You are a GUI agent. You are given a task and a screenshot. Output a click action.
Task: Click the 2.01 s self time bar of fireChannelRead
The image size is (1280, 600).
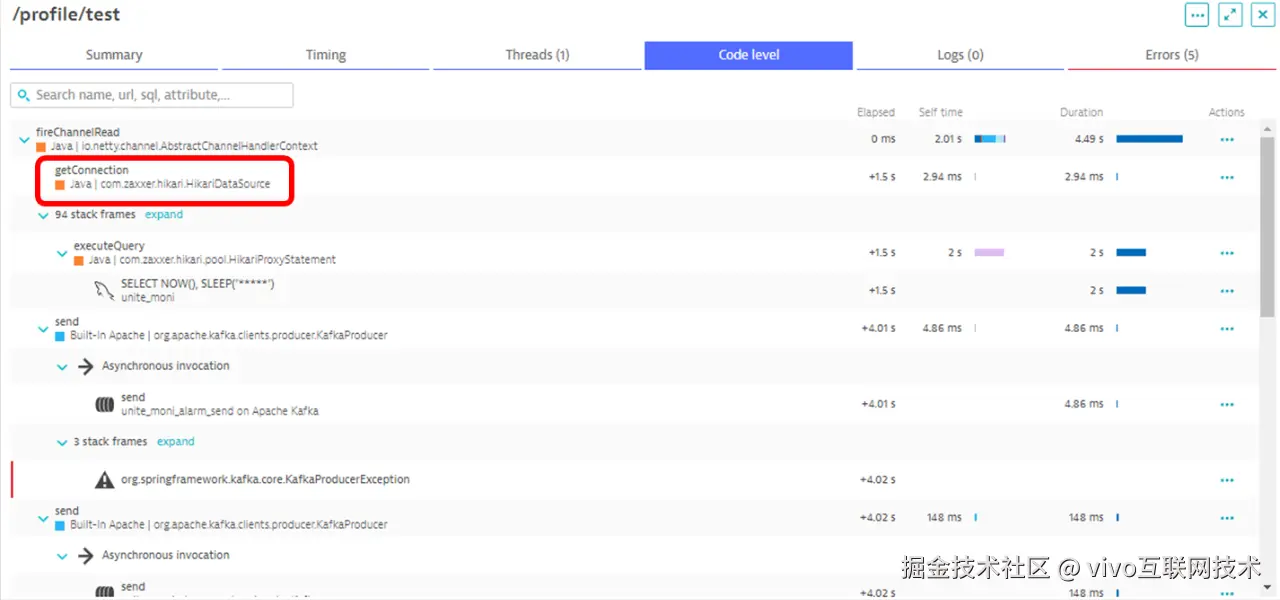990,139
